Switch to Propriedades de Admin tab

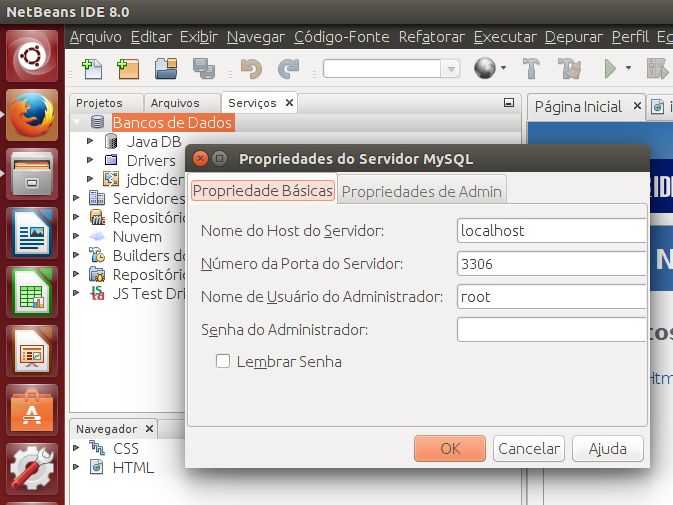[x=422, y=190]
